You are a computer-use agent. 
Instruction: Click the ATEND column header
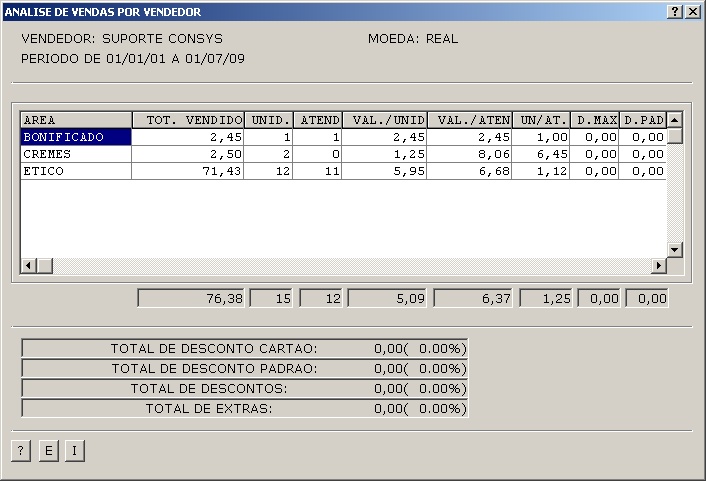pos(320,120)
